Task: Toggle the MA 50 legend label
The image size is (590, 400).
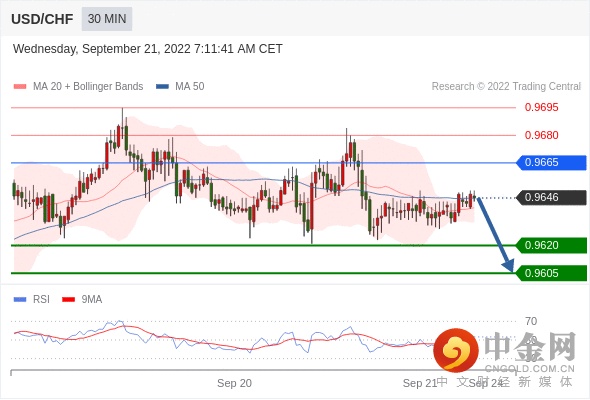Action: click(190, 87)
